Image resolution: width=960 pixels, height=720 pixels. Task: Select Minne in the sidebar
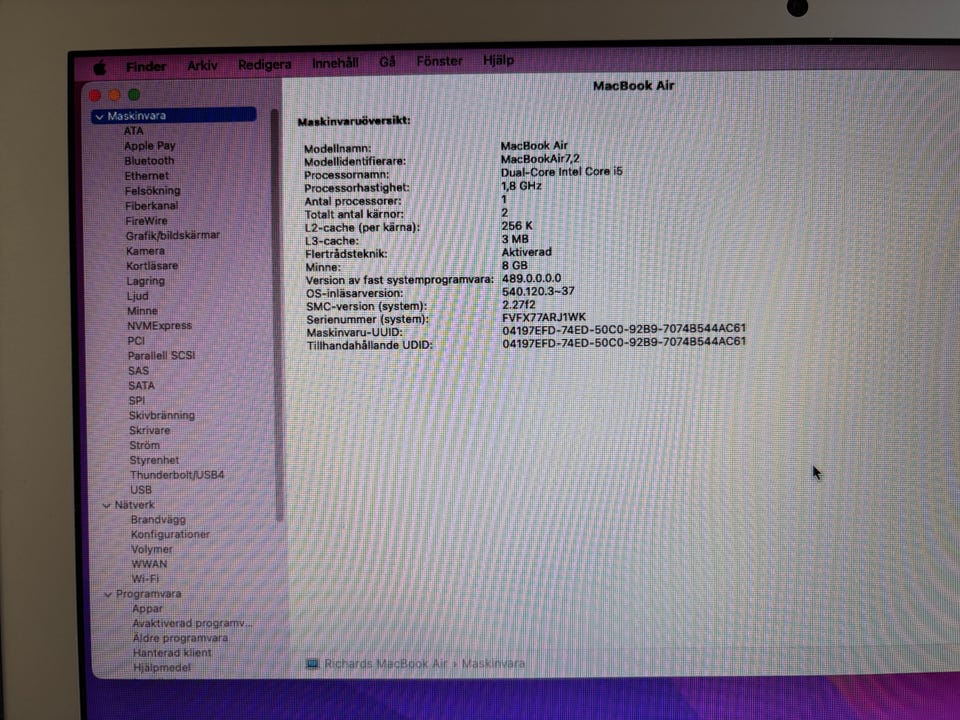coord(142,311)
